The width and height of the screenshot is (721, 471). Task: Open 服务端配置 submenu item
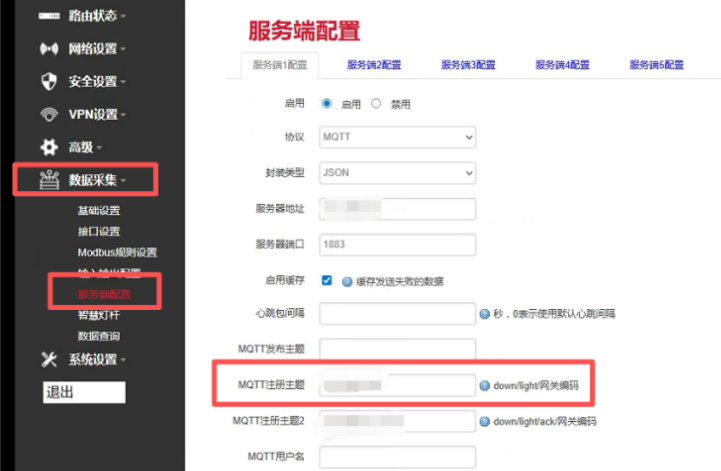(104, 294)
